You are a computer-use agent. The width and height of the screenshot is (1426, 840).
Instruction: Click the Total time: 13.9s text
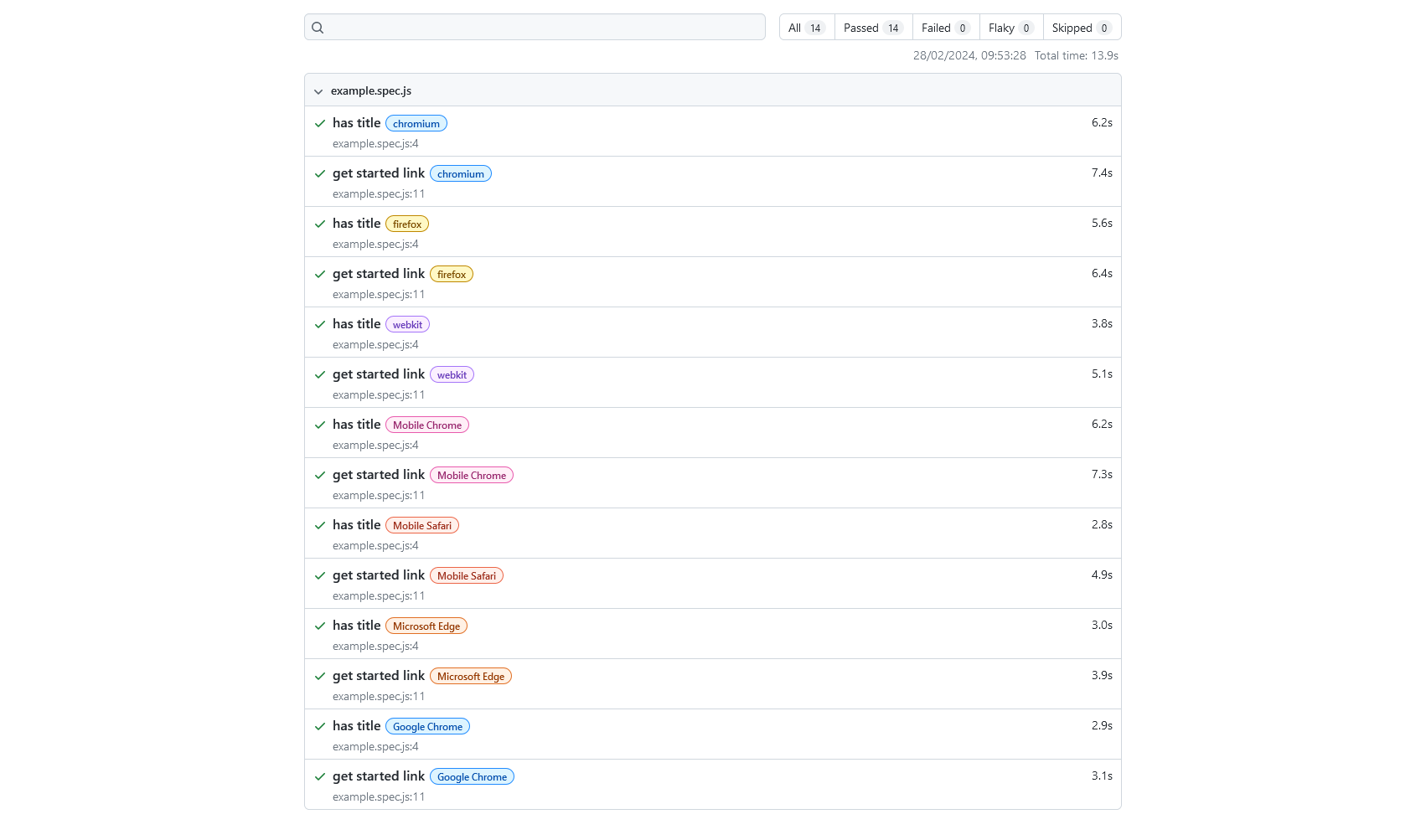pos(1077,55)
